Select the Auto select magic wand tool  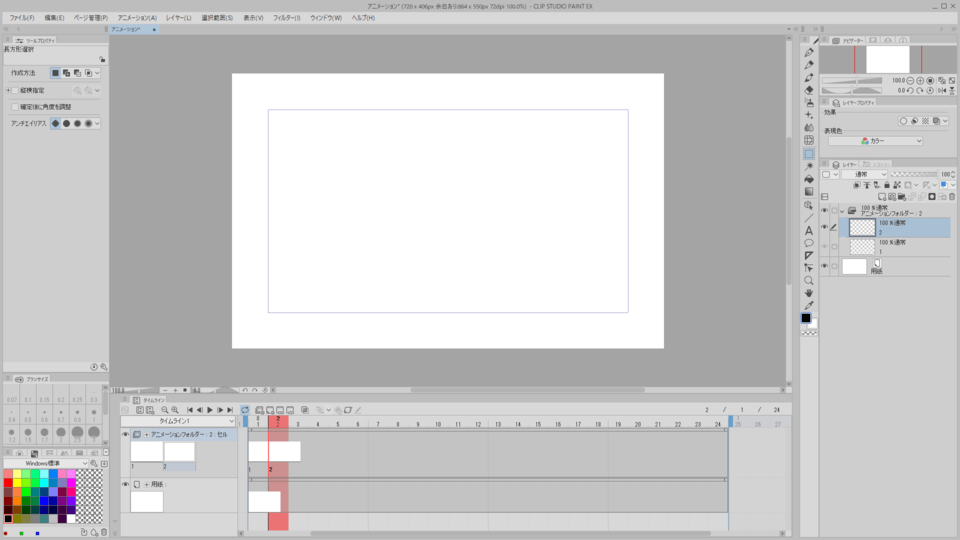[809, 166]
